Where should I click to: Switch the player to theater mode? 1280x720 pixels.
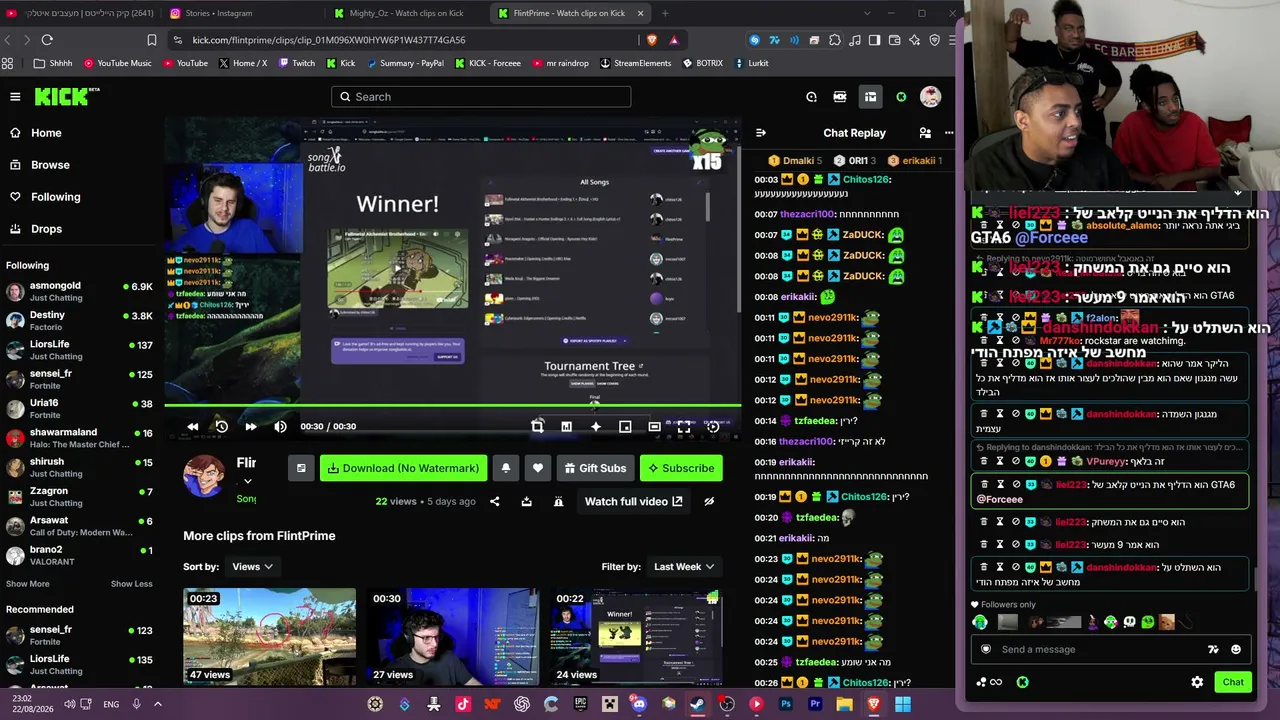coord(654,427)
